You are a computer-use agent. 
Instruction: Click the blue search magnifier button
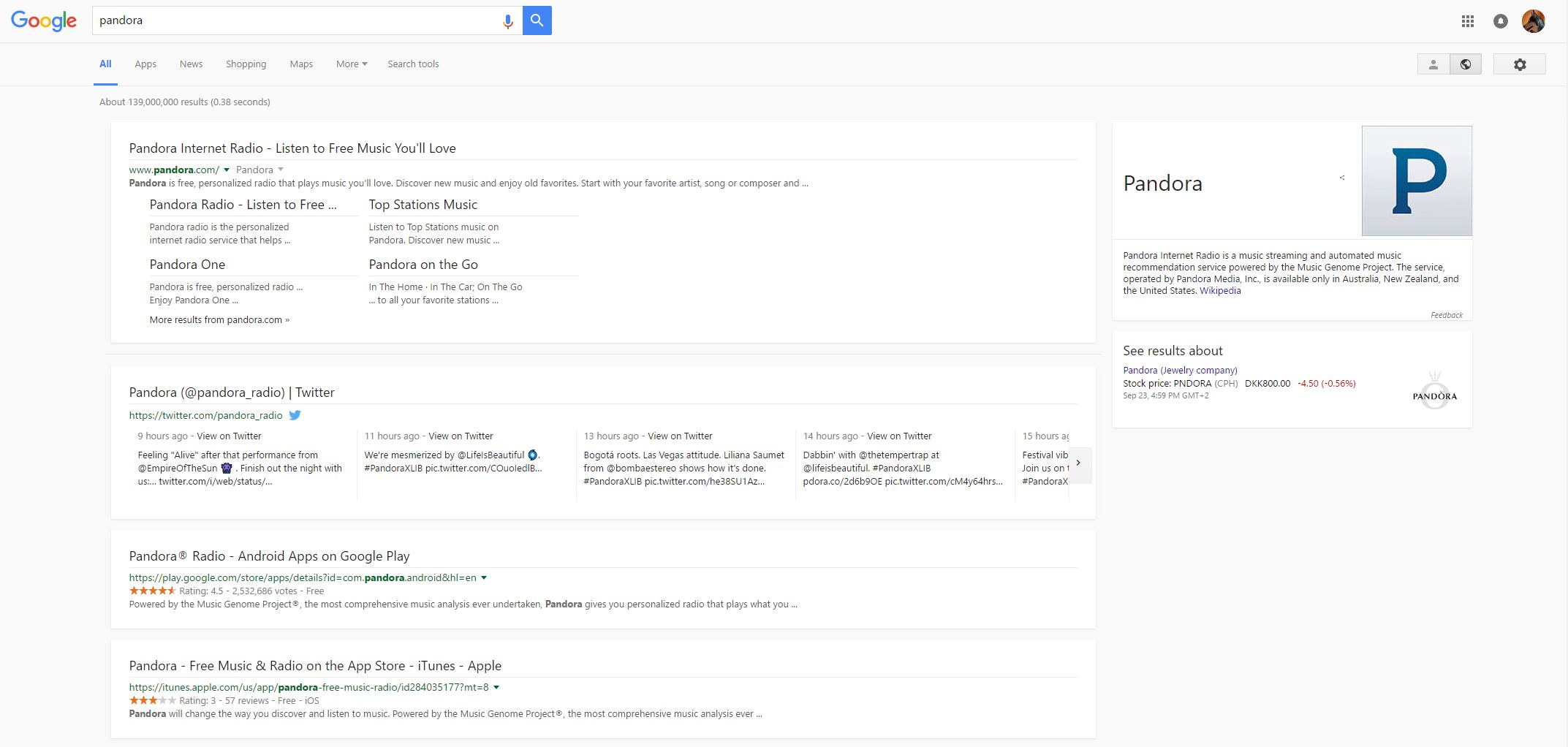[537, 20]
